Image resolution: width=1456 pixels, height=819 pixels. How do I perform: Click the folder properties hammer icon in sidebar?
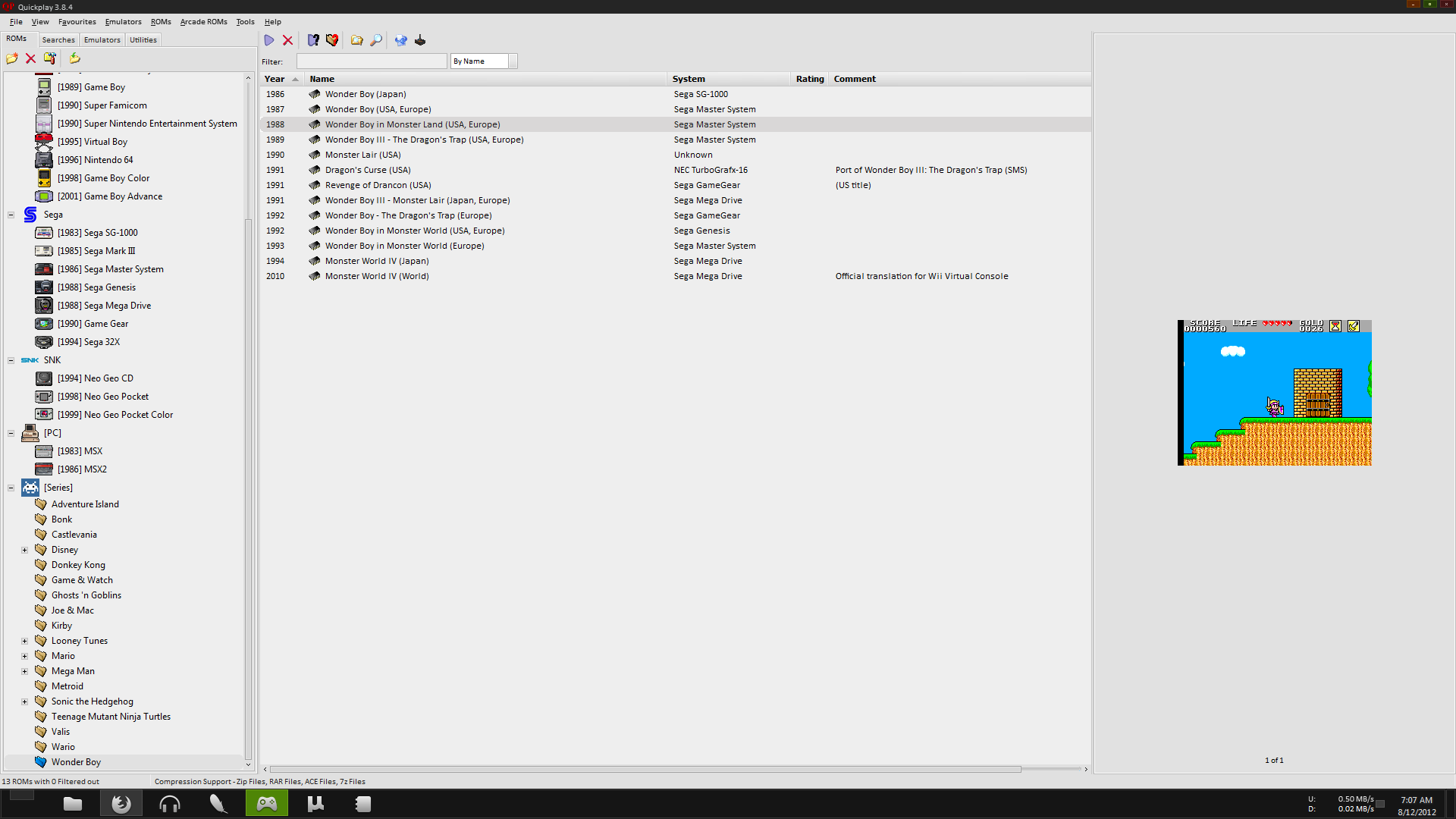pyautogui.click(x=50, y=58)
